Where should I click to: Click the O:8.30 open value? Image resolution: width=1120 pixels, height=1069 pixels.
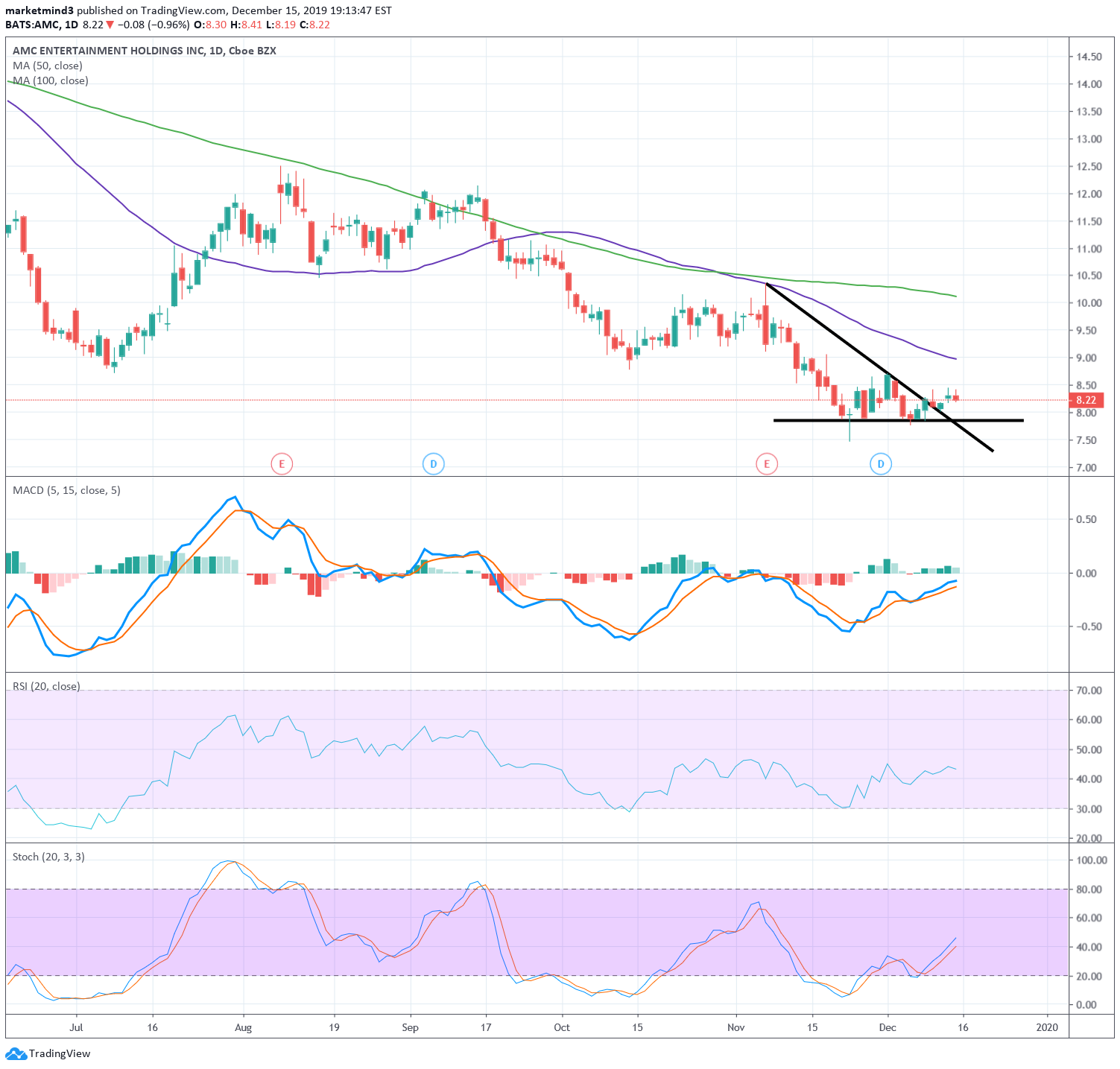pos(210,25)
